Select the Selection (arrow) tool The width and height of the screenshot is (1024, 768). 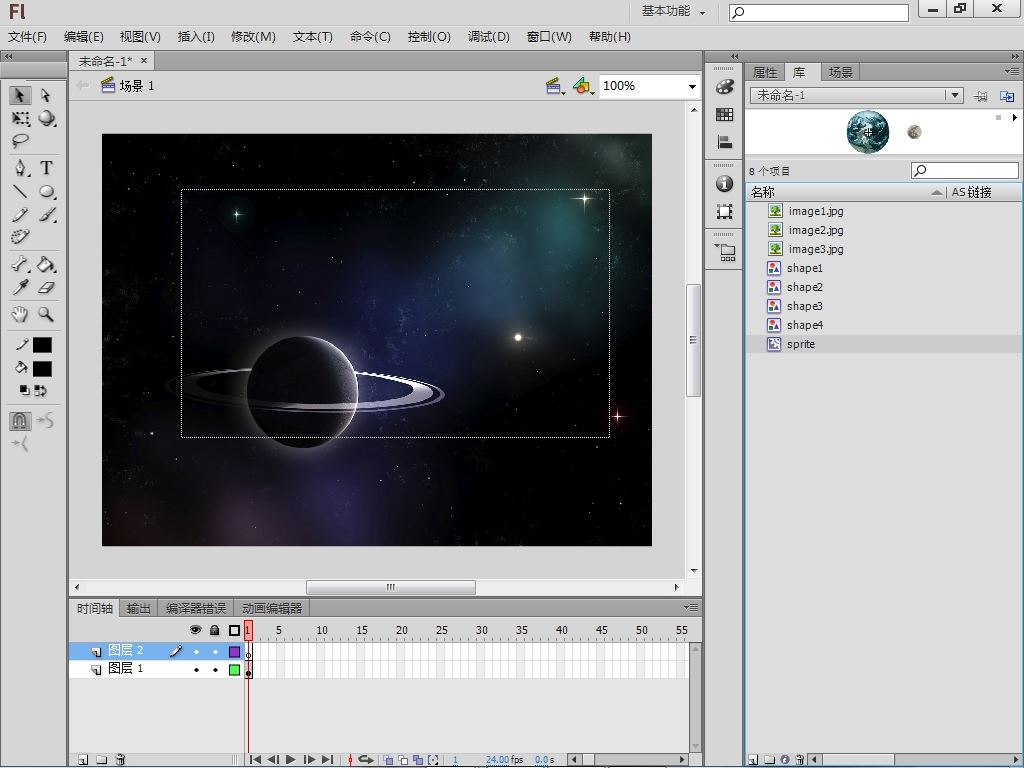(20, 95)
